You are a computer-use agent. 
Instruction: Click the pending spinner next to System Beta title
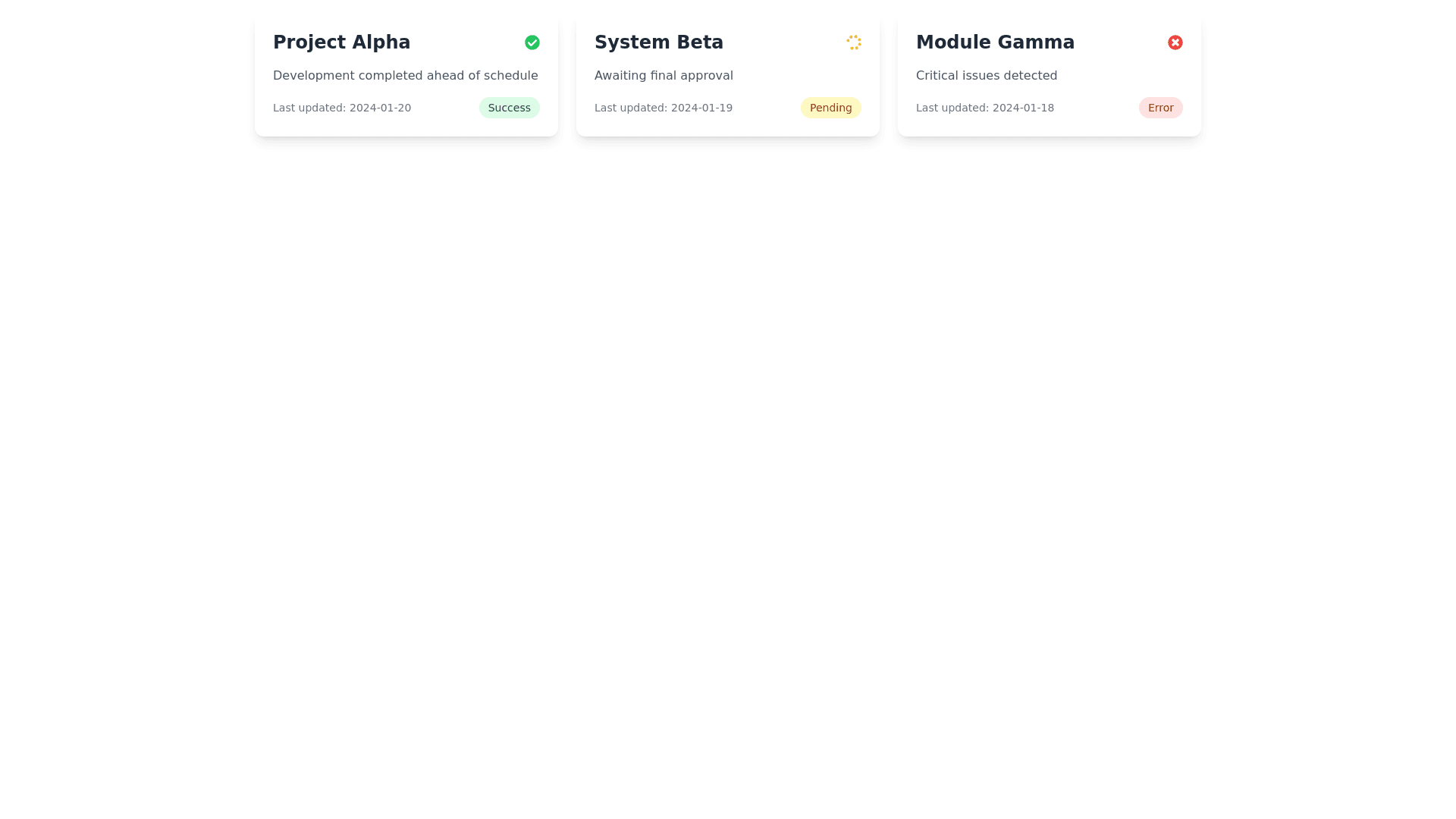click(854, 42)
